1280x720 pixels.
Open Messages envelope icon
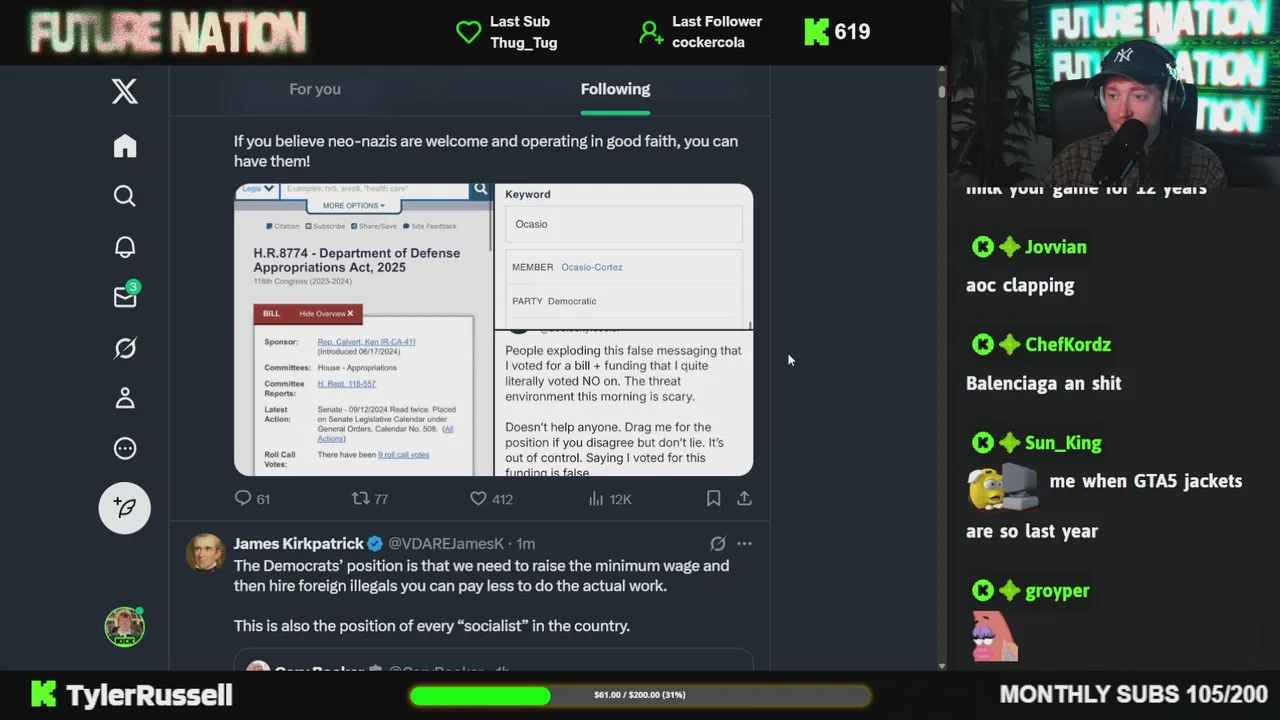[x=125, y=297]
